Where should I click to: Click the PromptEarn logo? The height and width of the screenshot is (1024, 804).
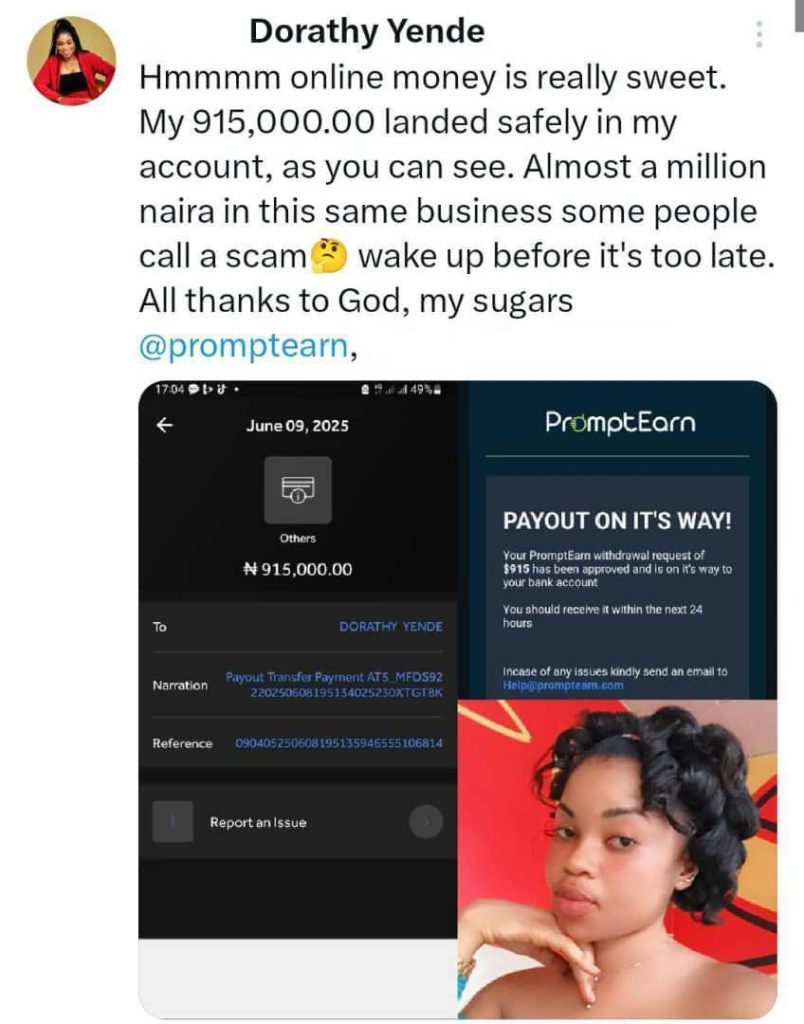click(x=620, y=423)
